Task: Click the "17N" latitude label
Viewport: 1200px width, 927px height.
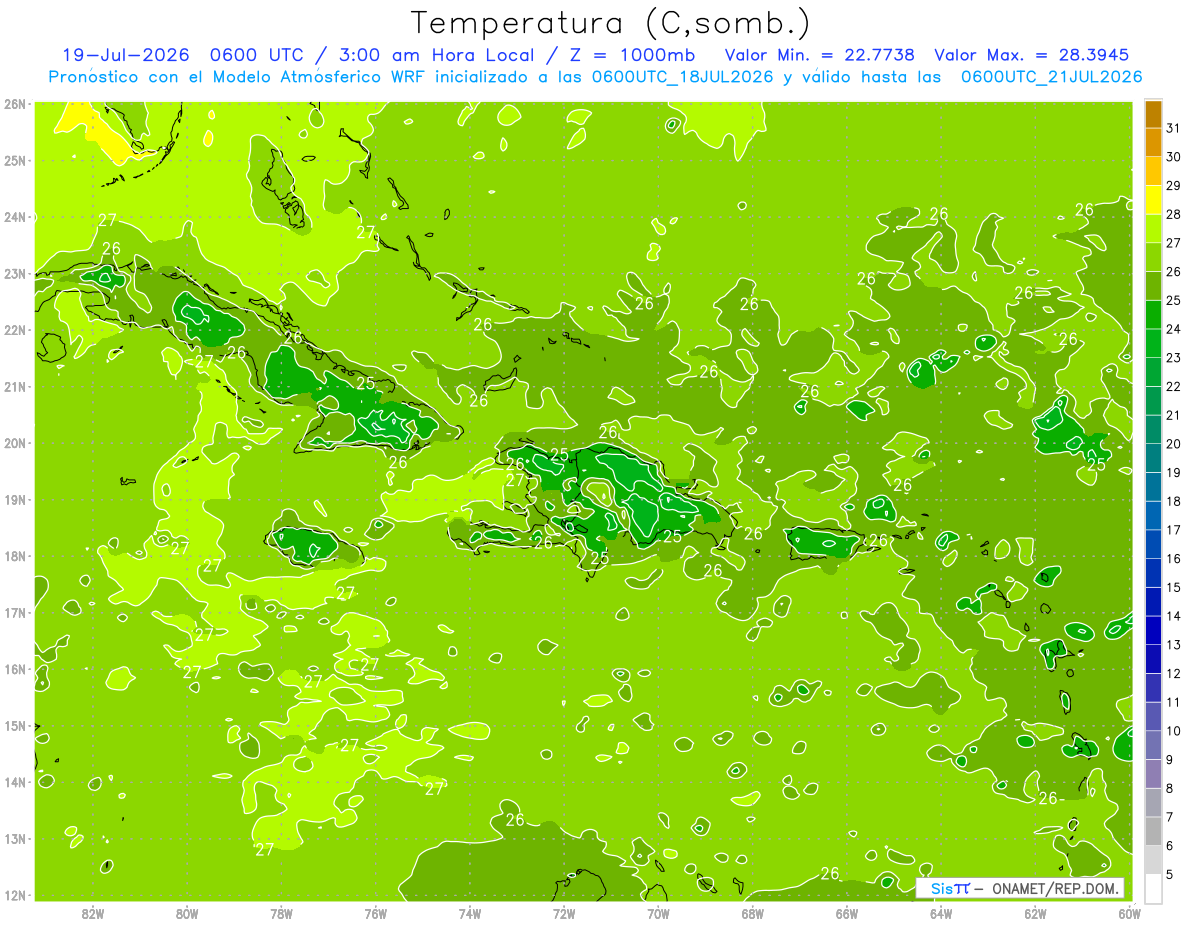Action: pos(14,612)
